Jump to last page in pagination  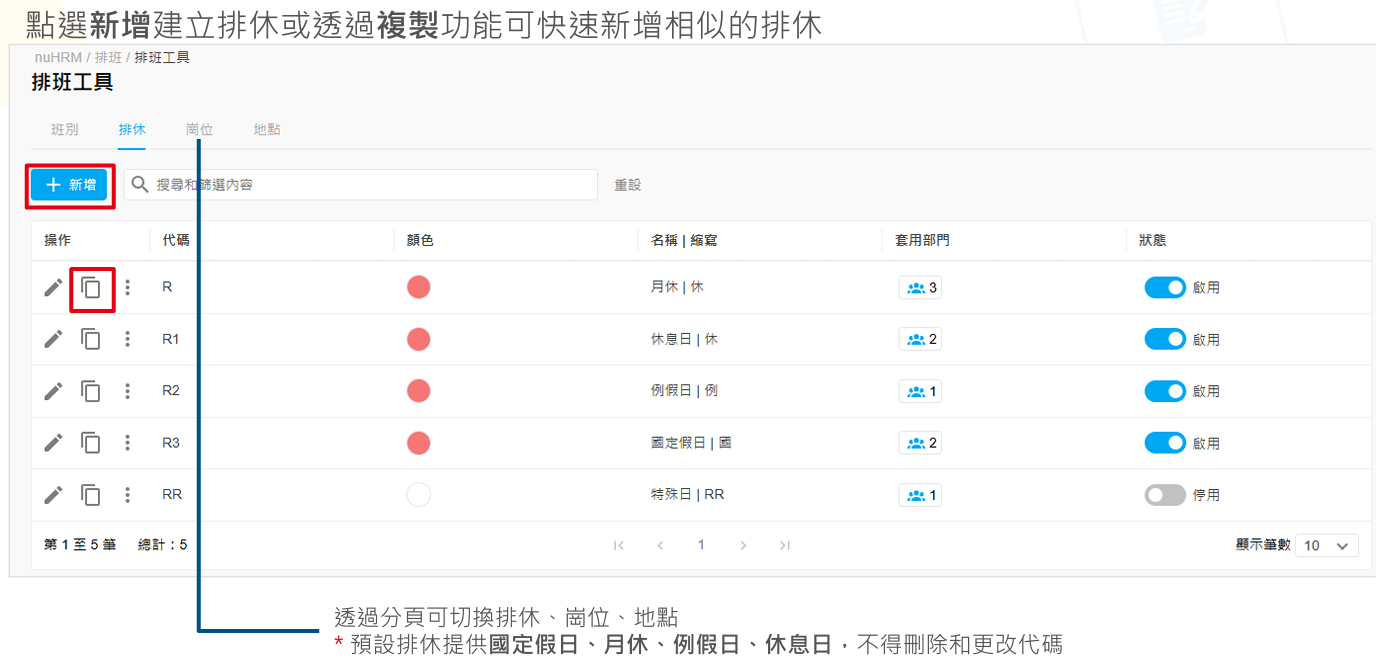click(785, 545)
